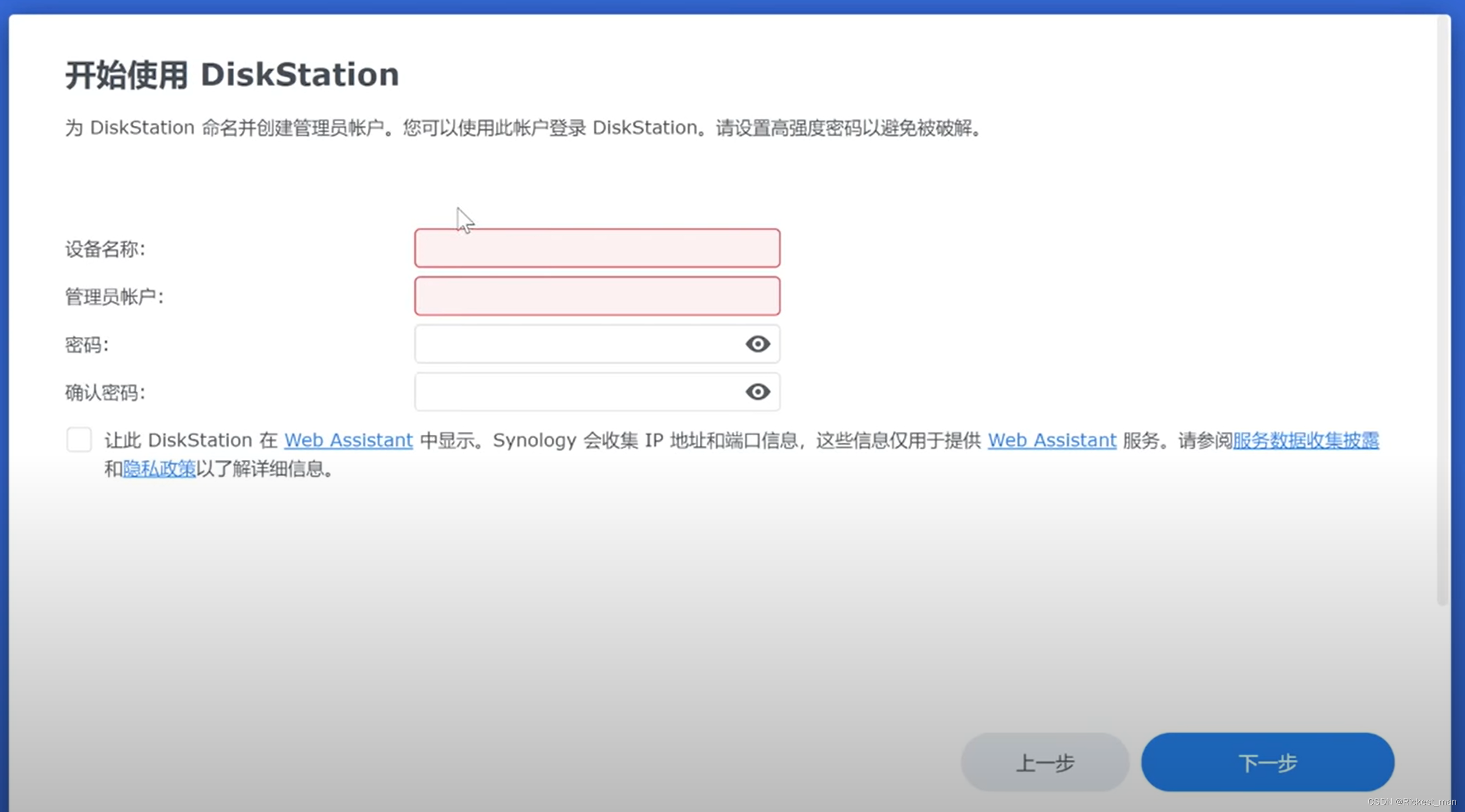Open the first Web Assistant link

tap(348, 440)
